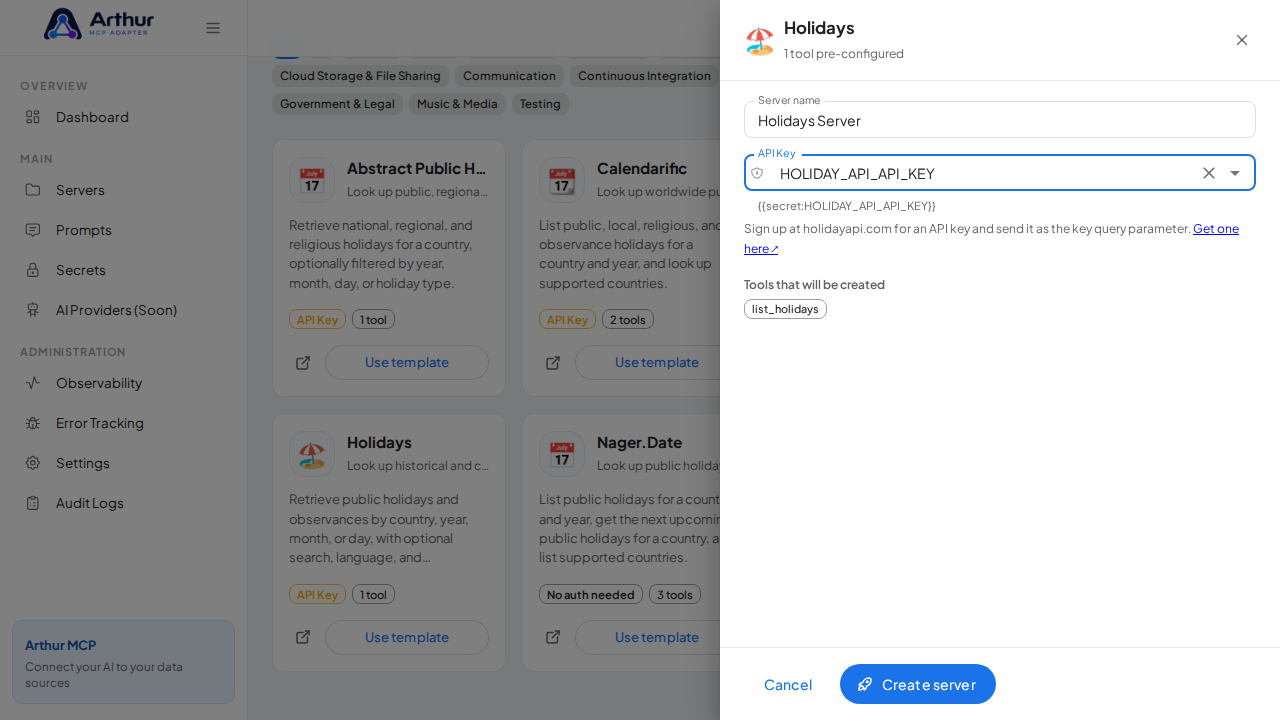Cancel the Holidays server setup
Image resolution: width=1280 pixels, height=720 pixels.
click(x=788, y=684)
